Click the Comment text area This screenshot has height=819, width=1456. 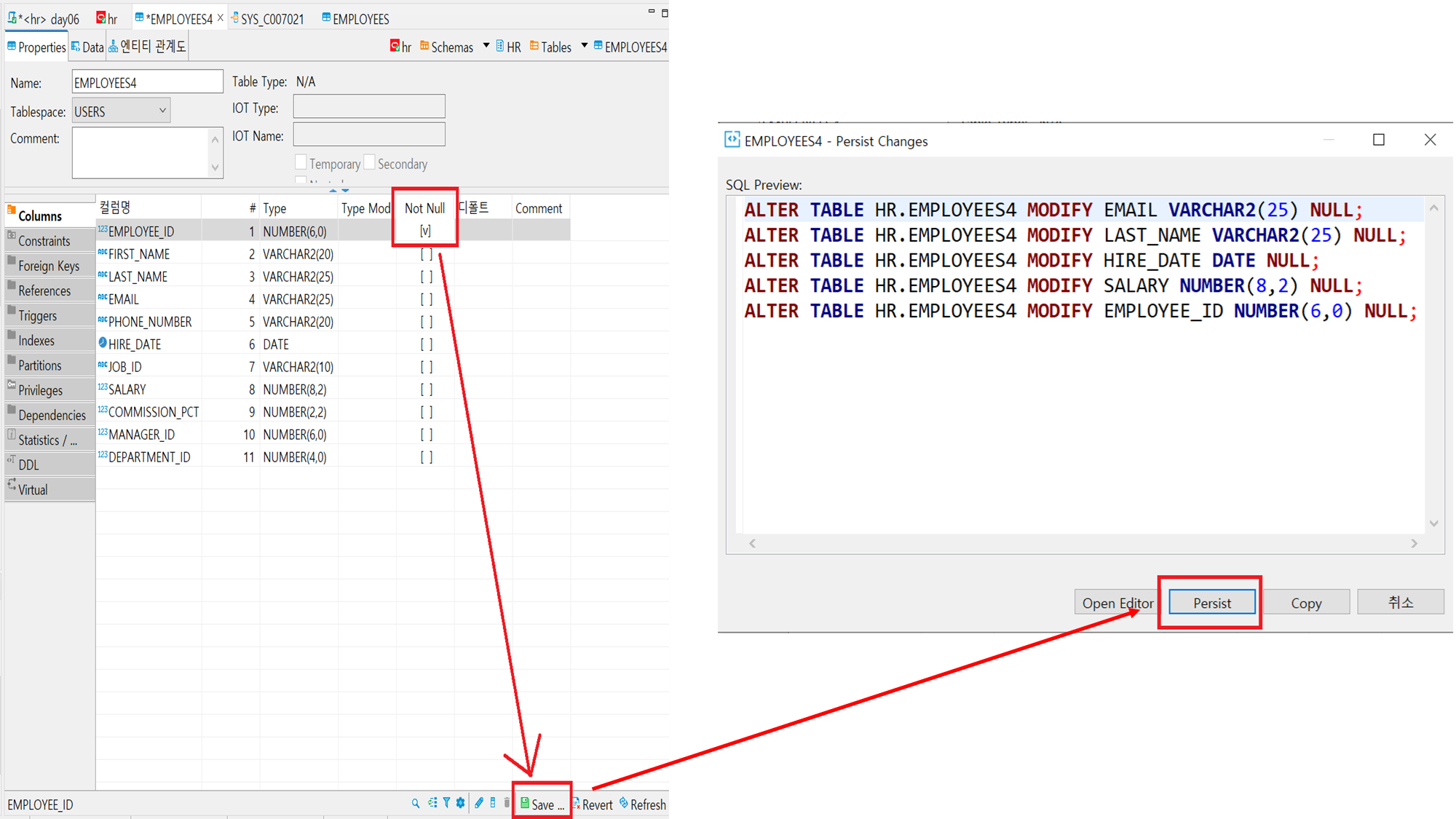point(147,153)
